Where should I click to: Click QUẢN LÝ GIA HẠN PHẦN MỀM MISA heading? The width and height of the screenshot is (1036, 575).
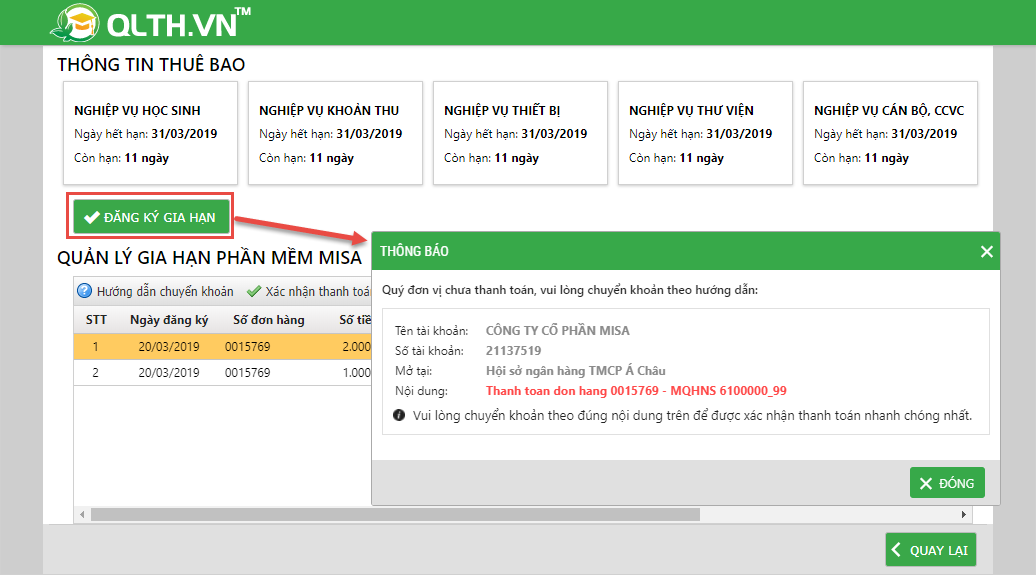[209, 258]
